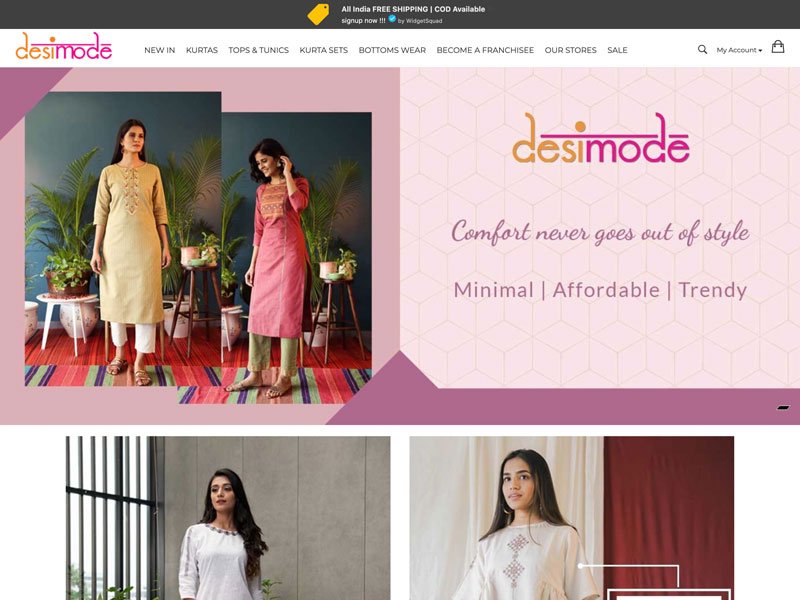Open the white kurta model thumbnail
Viewport: 800px width, 600px height.
point(228,518)
